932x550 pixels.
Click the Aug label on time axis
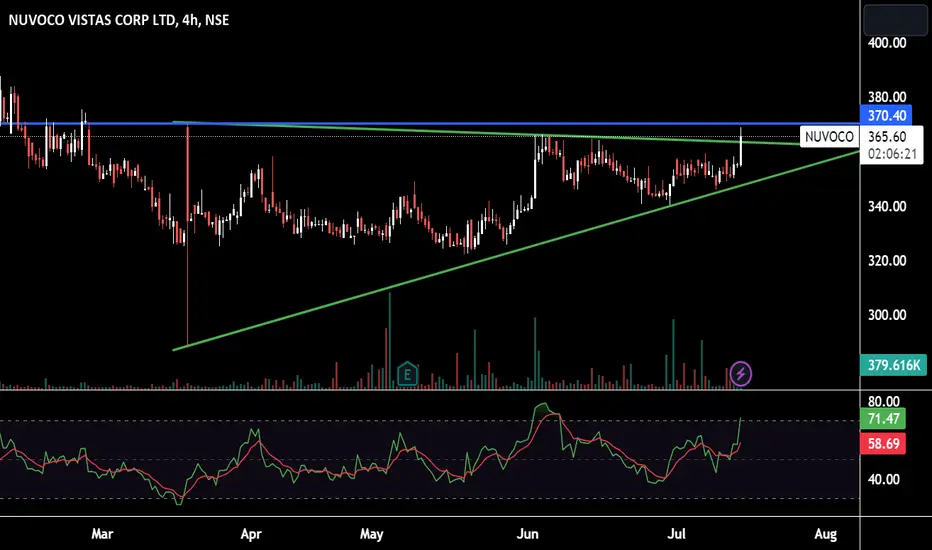click(826, 534)
